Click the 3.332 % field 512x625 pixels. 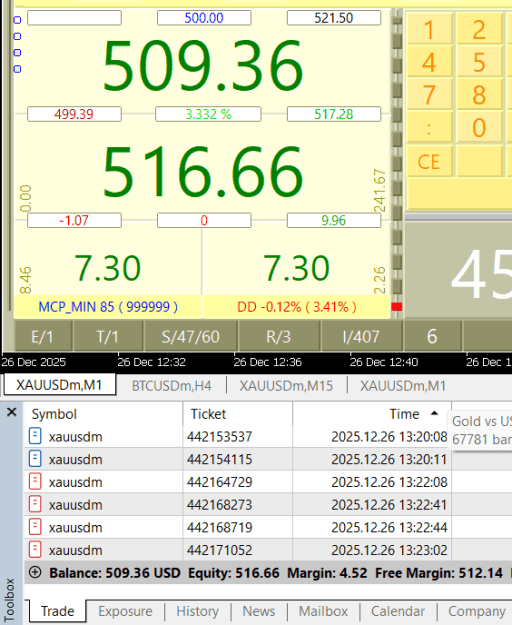[x=208, y=114]
